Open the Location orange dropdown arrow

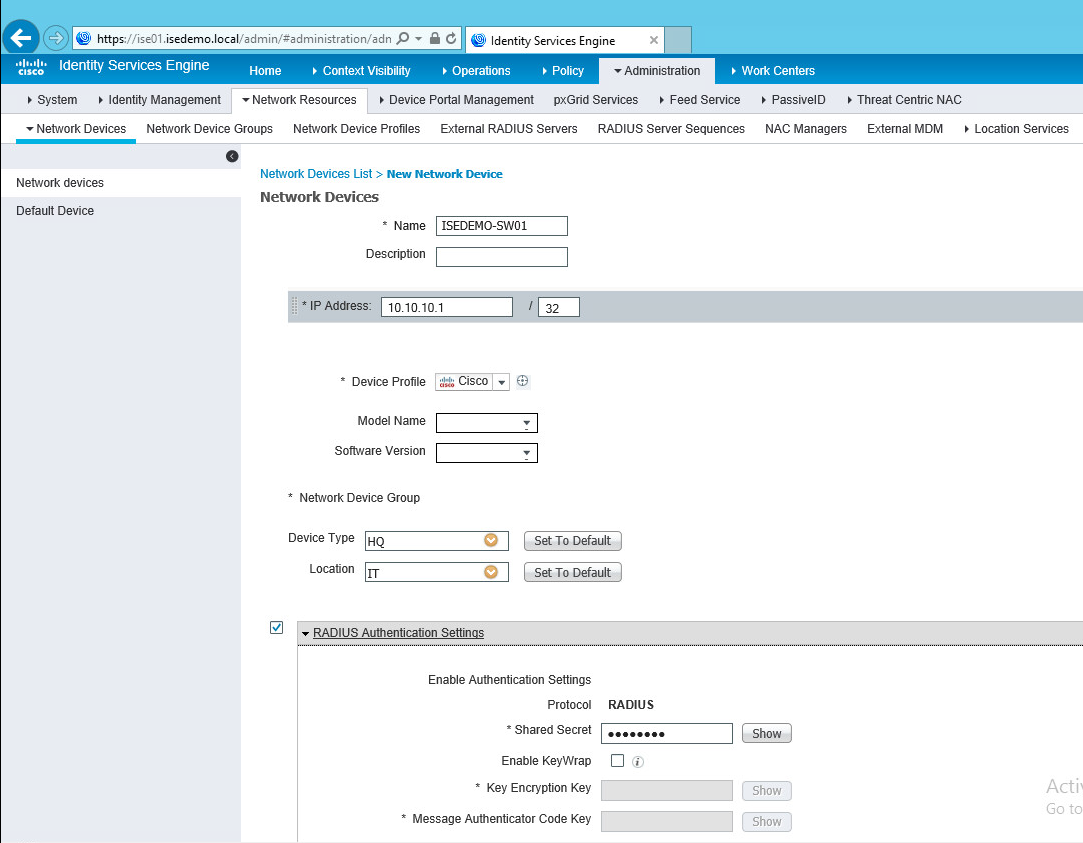[x=491, y=572]
